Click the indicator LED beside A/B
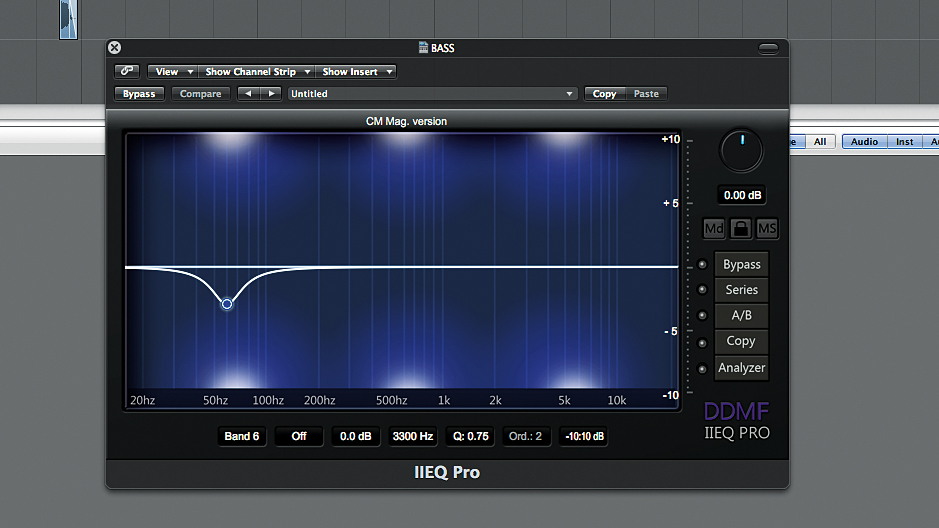Viewport: 939px width, 528px height. coord(702,315)
